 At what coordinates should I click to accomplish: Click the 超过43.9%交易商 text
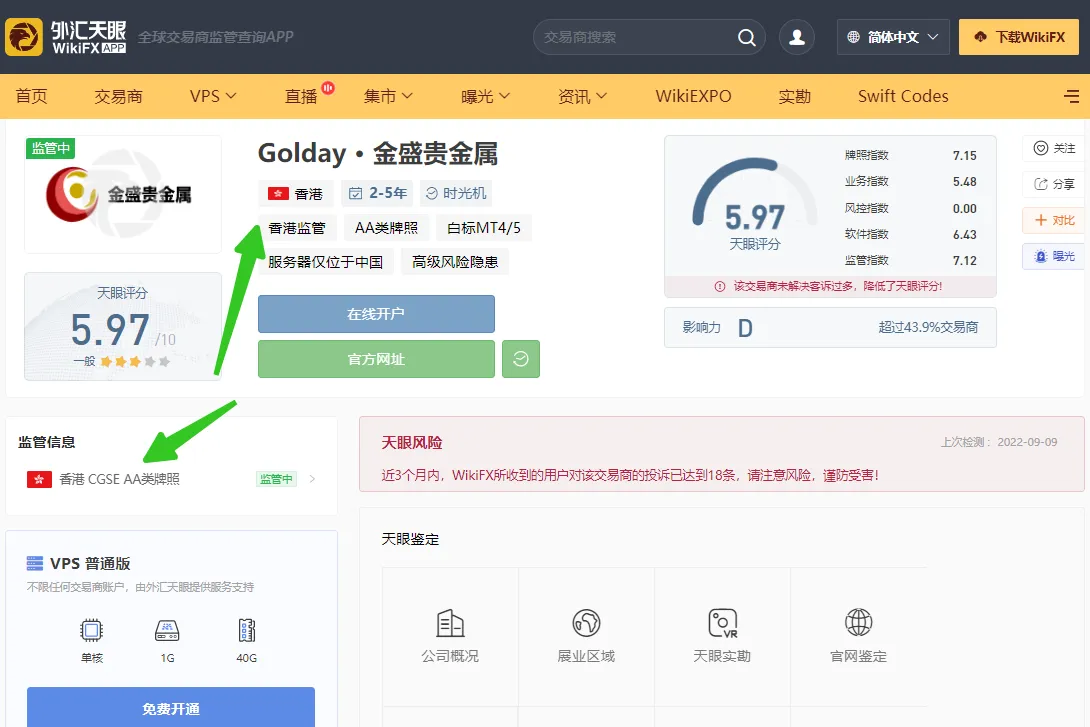(928, 327)
